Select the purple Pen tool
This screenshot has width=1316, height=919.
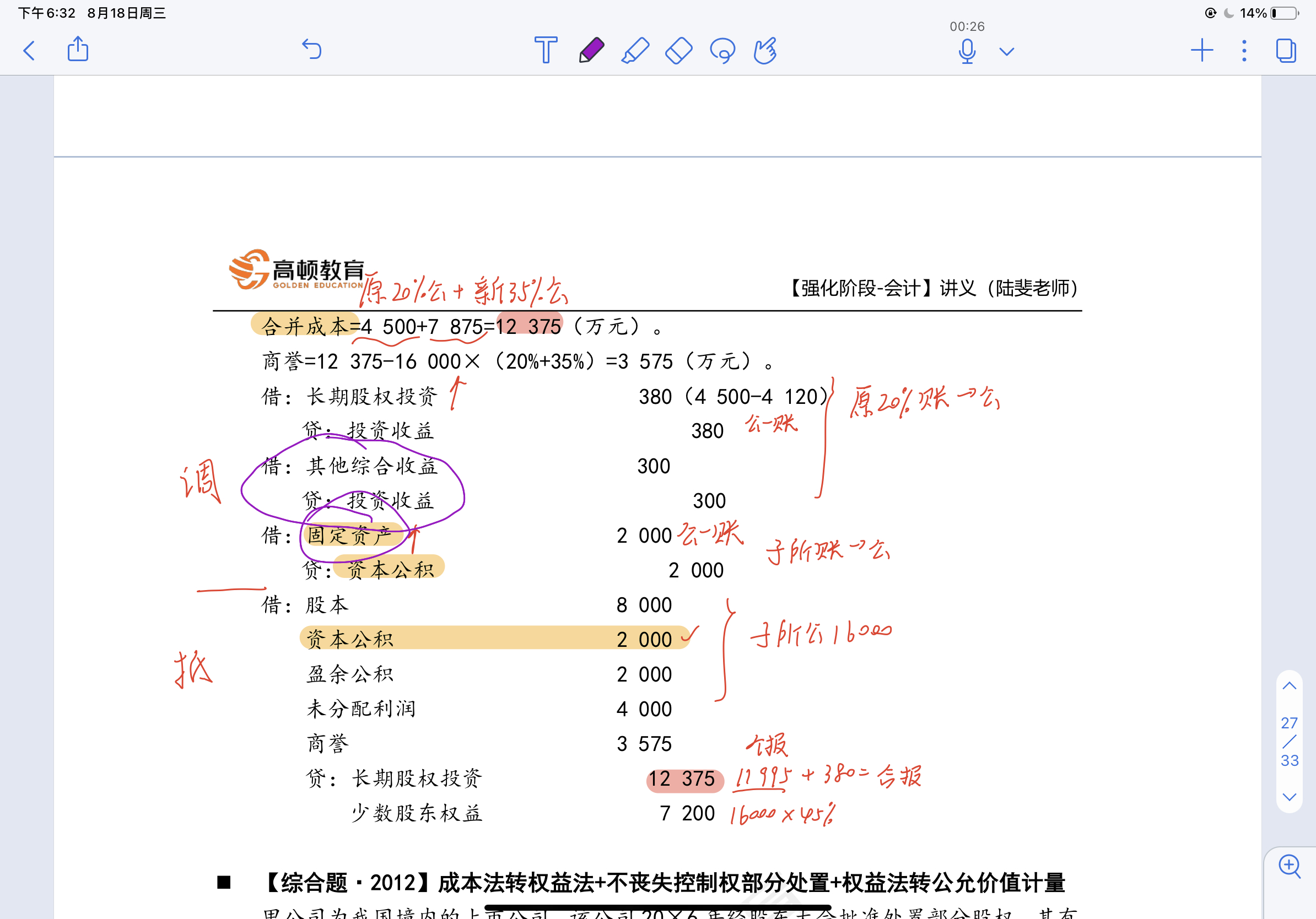pyautogui.click(x=591, y=51)
